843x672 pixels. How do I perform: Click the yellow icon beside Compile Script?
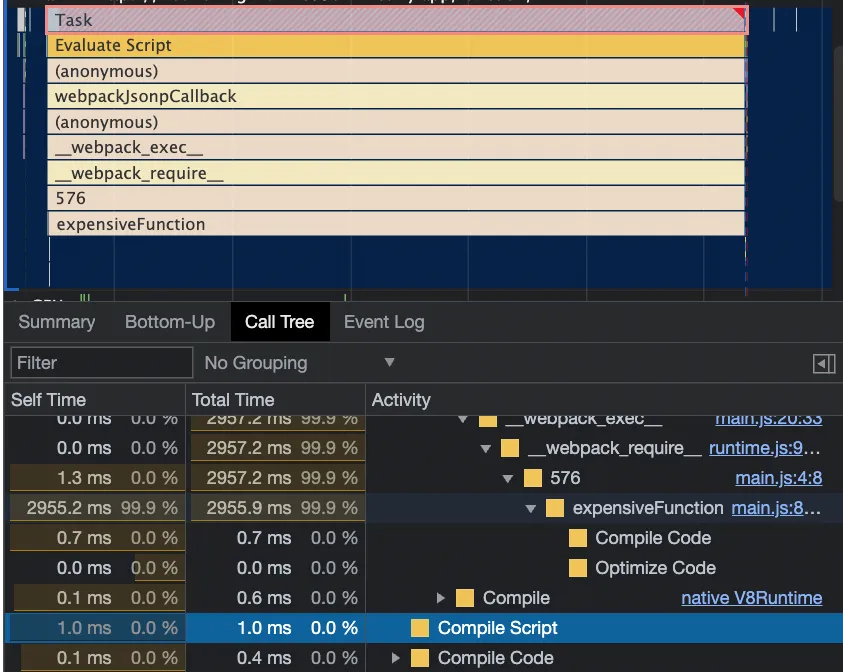[x=419, y=628]
